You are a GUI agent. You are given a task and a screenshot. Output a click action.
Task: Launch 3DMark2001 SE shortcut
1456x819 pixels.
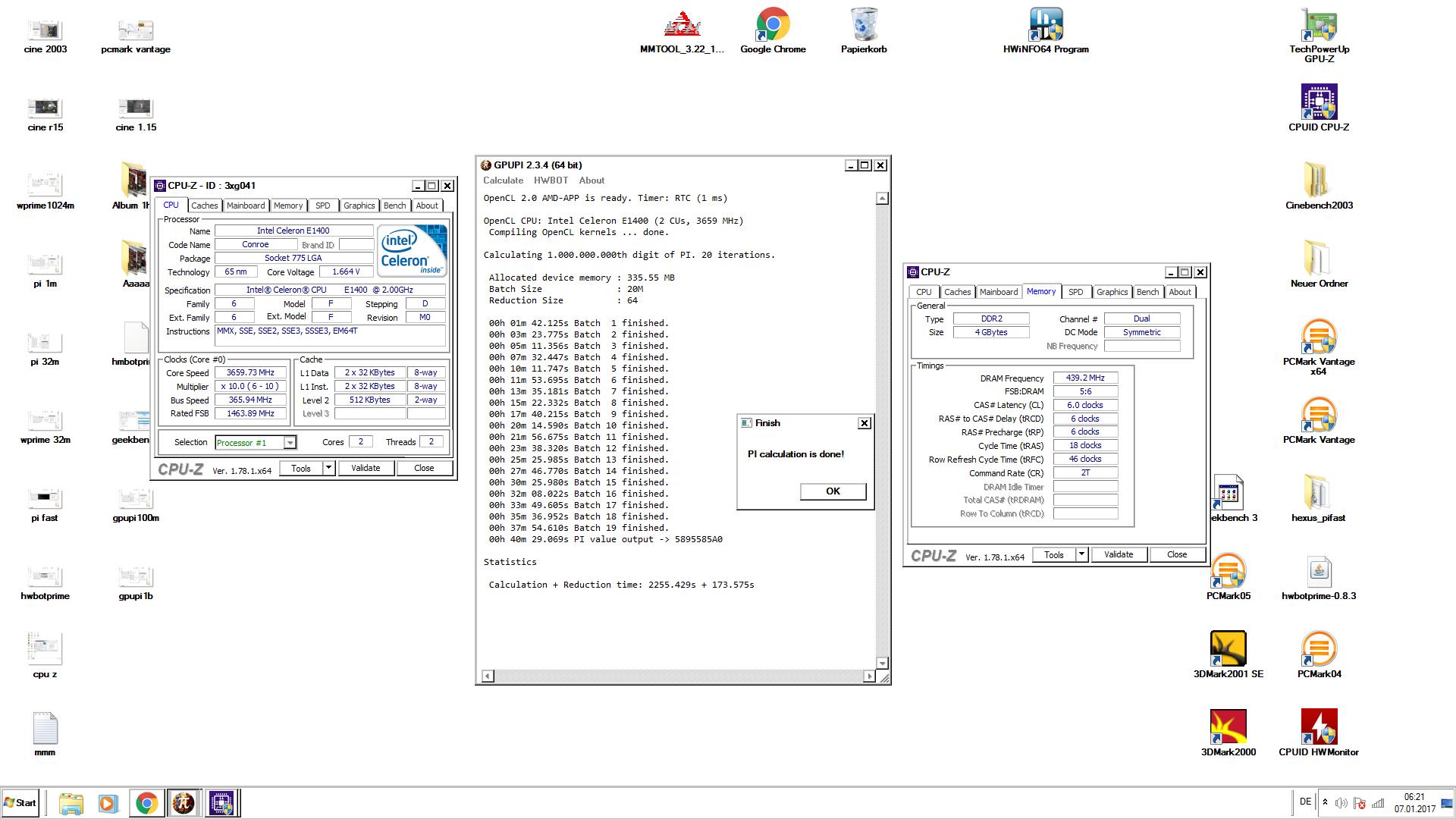[x=1228, y=654]
